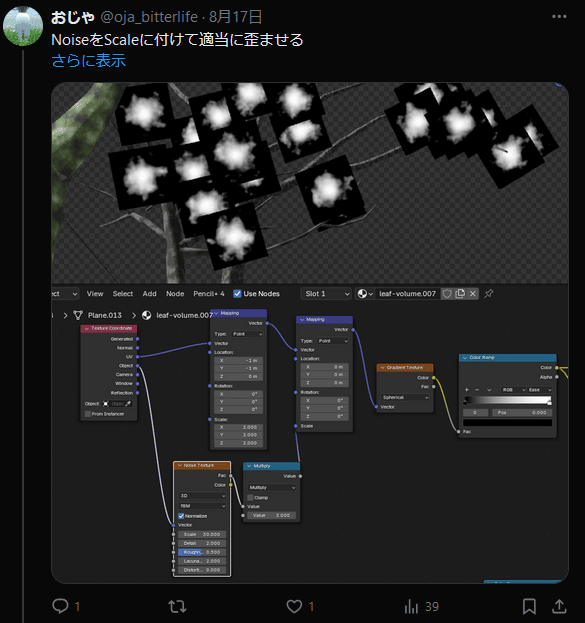Toggle the Use Nodes checkbox
This screenshot has height=623, width=585.
[x=237, y=294]
